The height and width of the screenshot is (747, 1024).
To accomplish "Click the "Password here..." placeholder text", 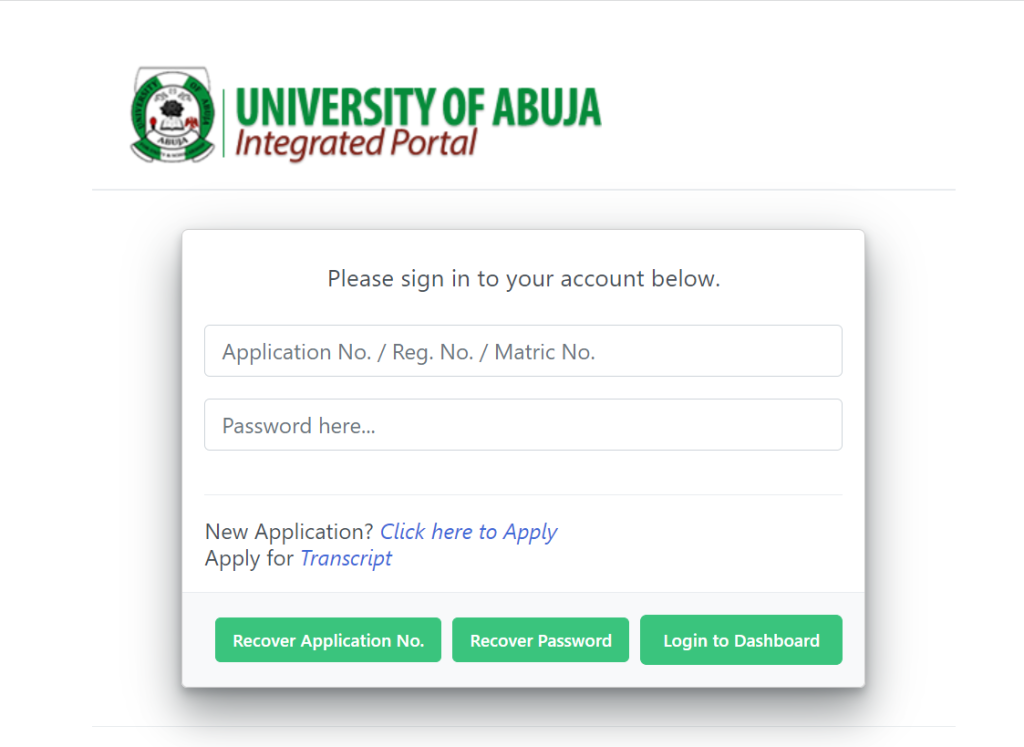I will click(x=298, y=426).
